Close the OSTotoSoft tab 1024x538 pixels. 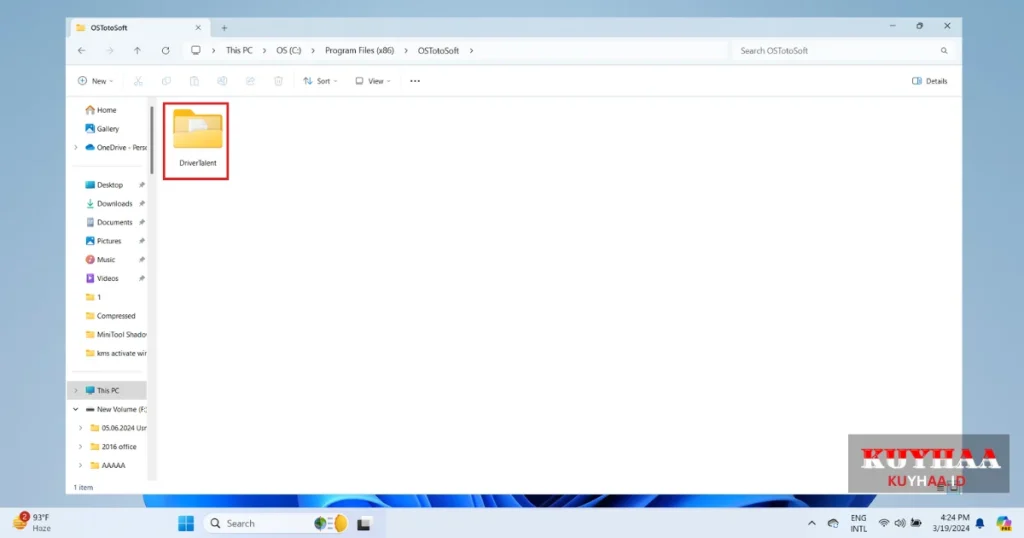click(198, 28)
